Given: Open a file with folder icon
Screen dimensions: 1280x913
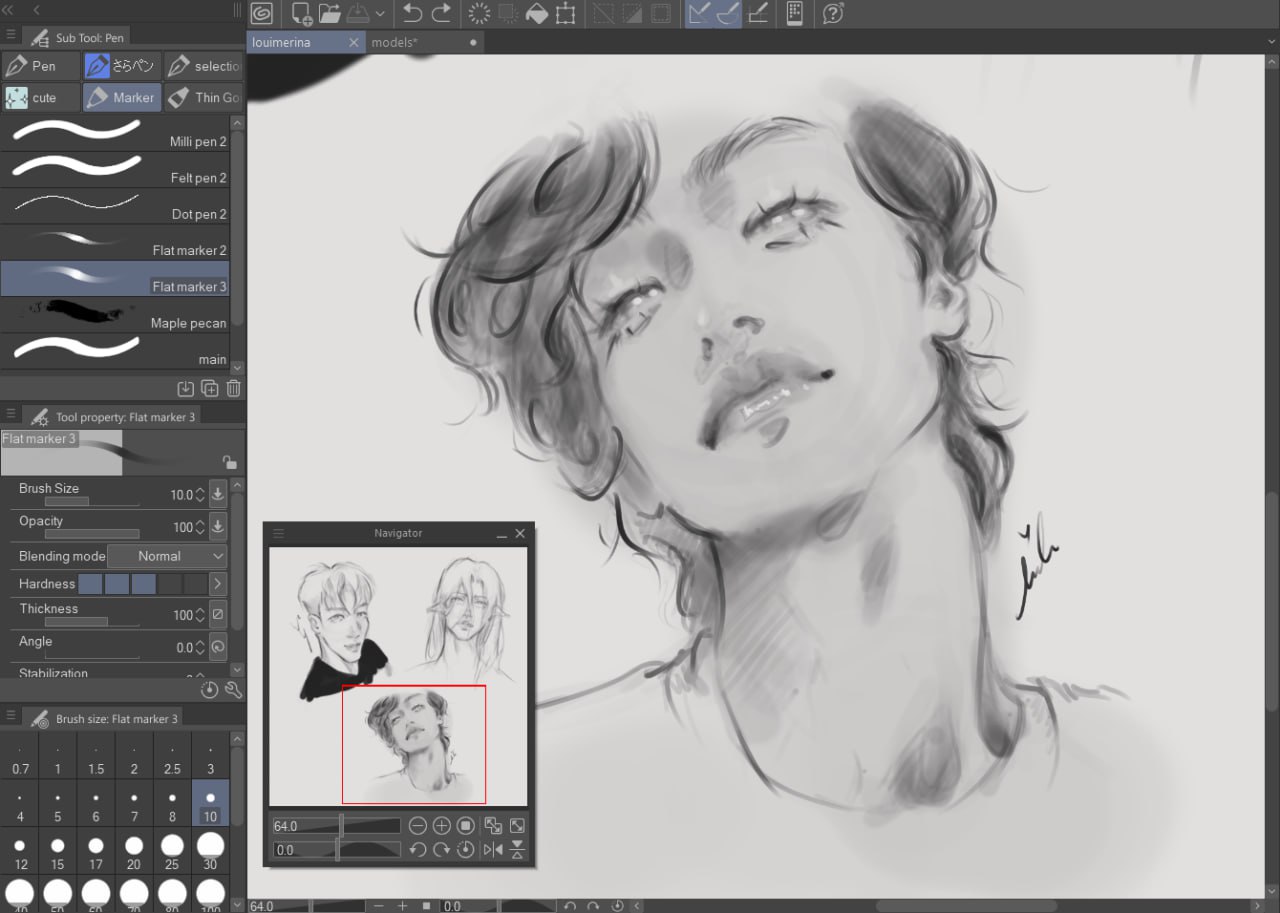Looking at the screenshot, I should click(329, 14).
